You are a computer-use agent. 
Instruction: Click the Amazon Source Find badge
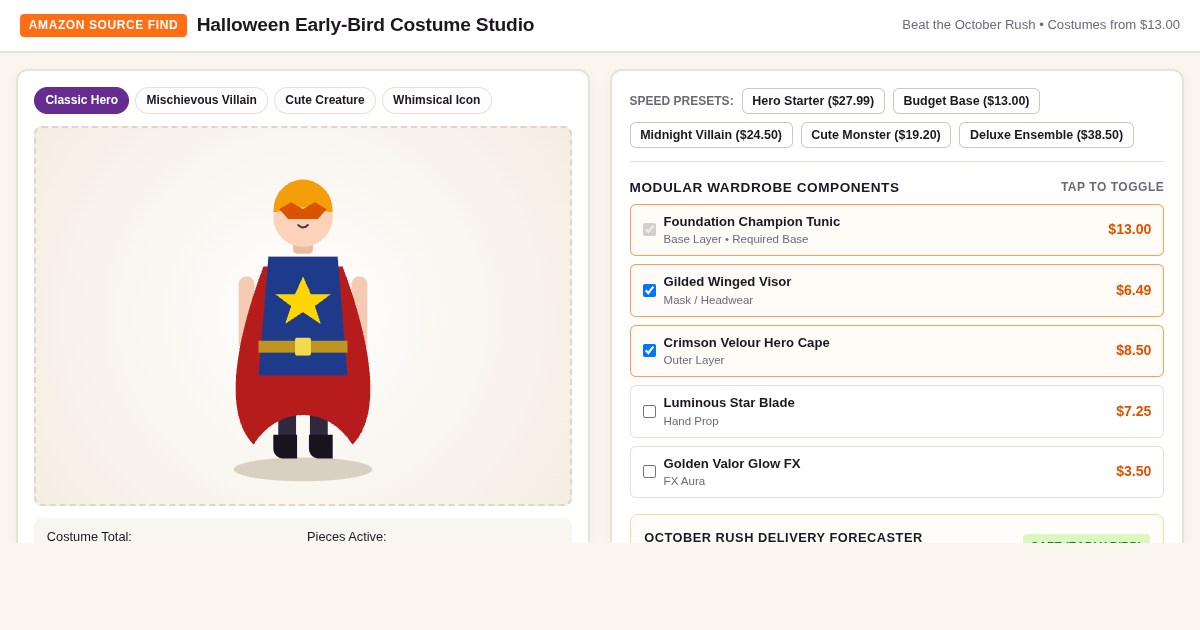[103, 25]
